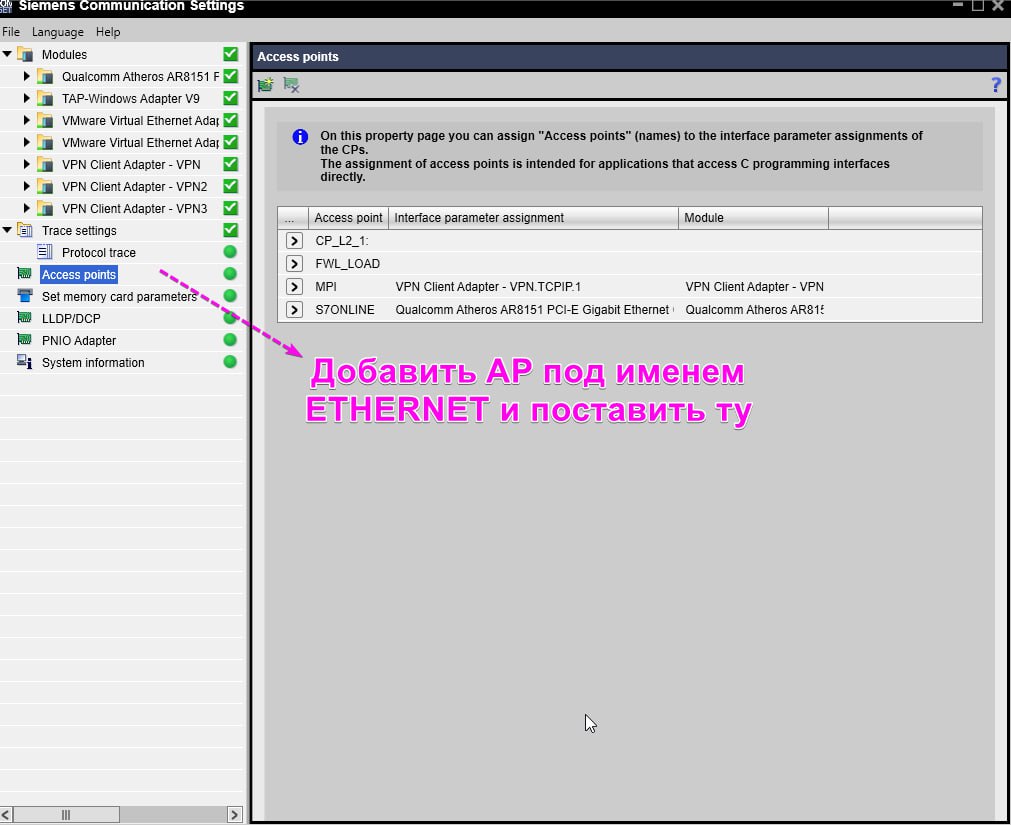Screen dimensions: 1011x825
Task: Open the Help menu
Action: pyautogui.click(x=108, y=32)
